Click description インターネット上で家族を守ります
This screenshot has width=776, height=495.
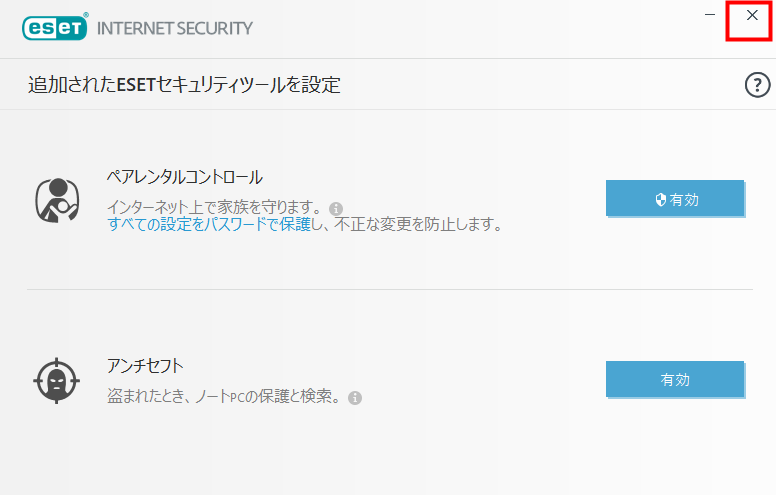216,207
